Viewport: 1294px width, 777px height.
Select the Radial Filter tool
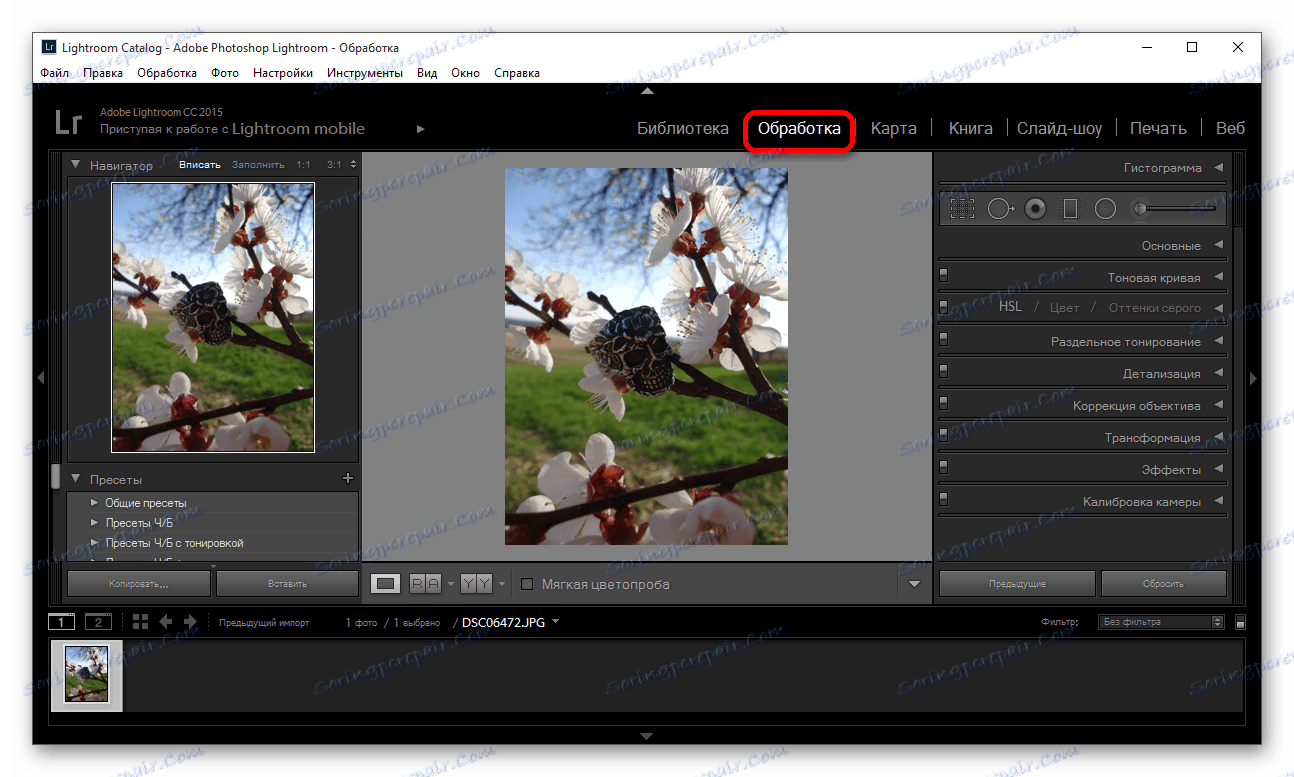coord(1105,208)
